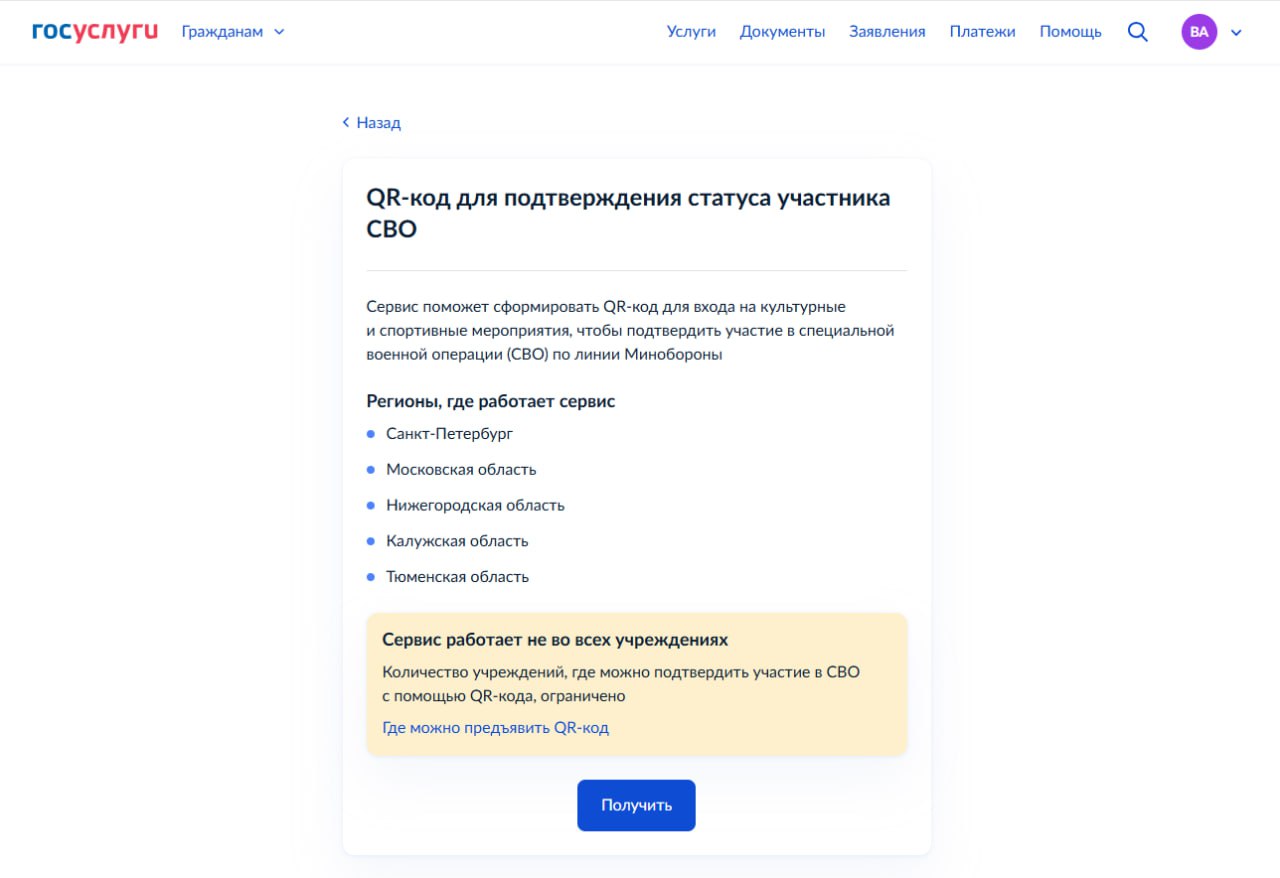
Task: Open the chevron beside the ВА avatar
Action: click(1236, 31)
